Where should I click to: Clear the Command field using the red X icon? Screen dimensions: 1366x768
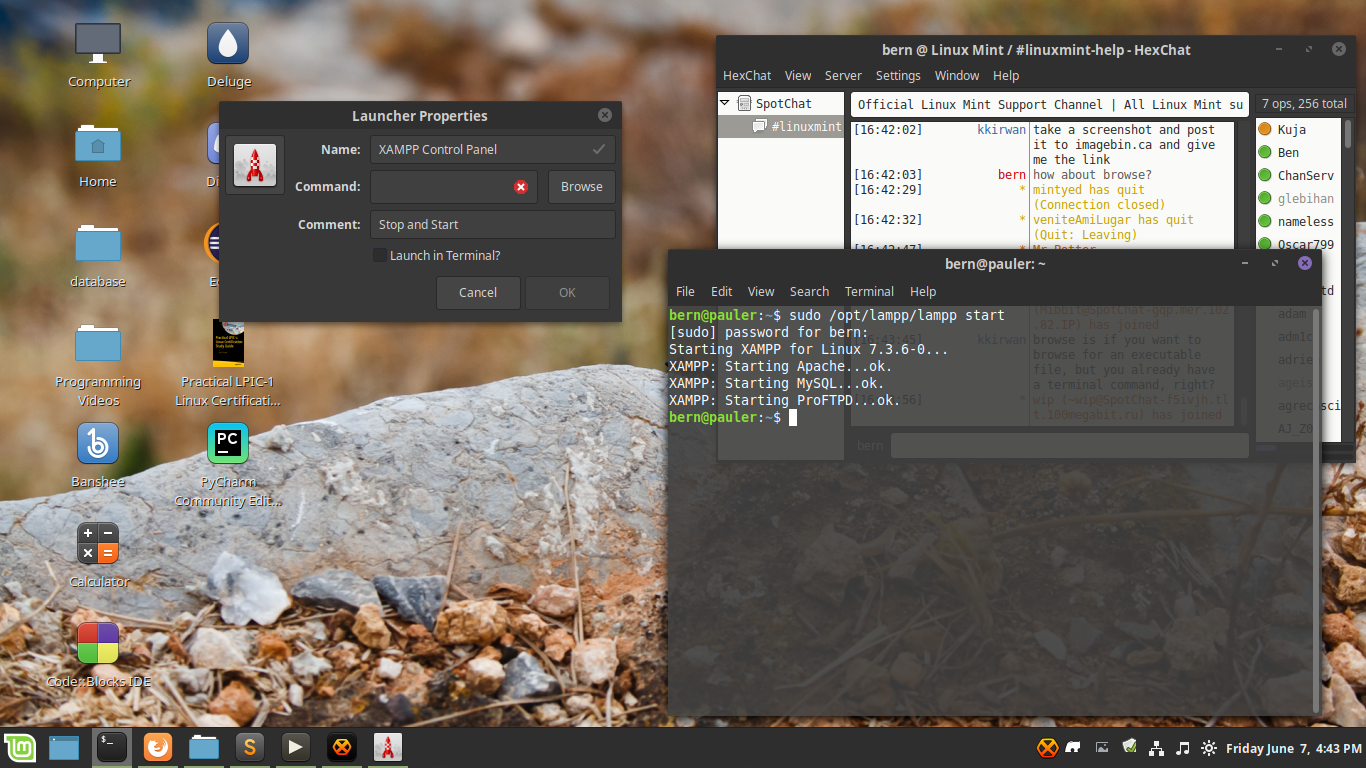coord(521,187)
